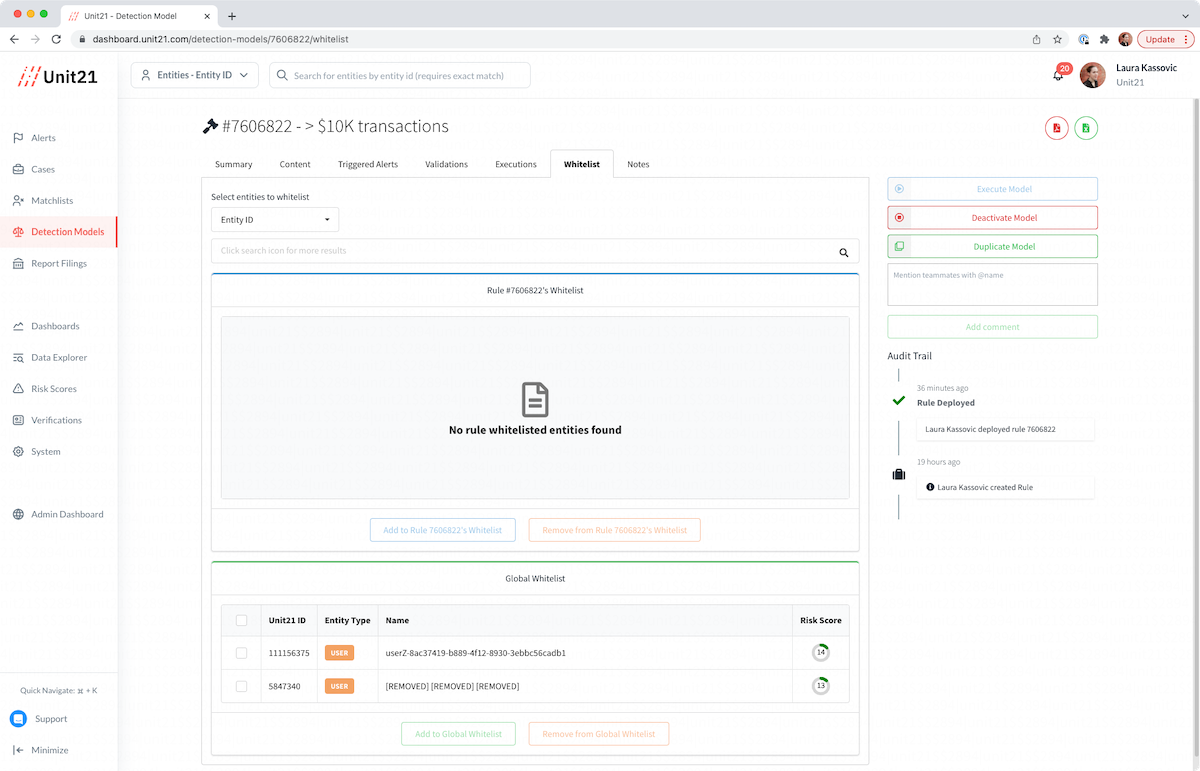The height and width of the screenshot is (771, 1200).
Task: Check the box for entity 5847340
Action: click(x=241, y=686)
